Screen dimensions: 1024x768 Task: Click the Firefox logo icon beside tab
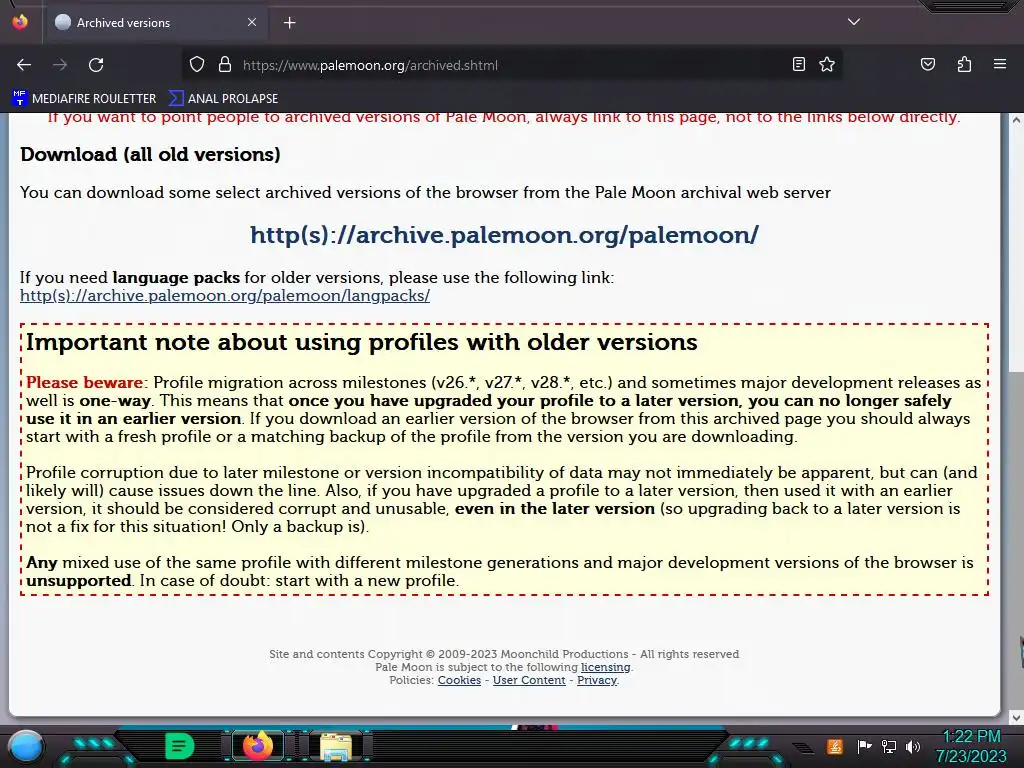click(20, 22)
